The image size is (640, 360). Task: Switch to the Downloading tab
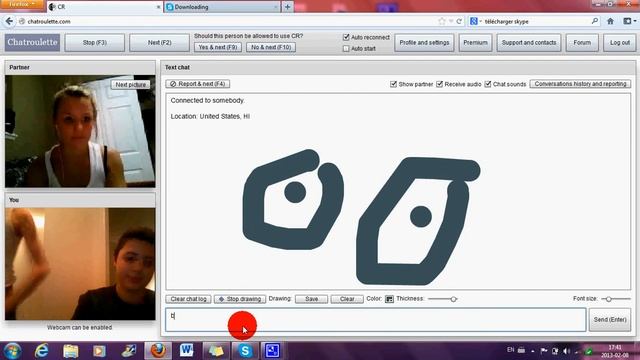tap(222, 7)
